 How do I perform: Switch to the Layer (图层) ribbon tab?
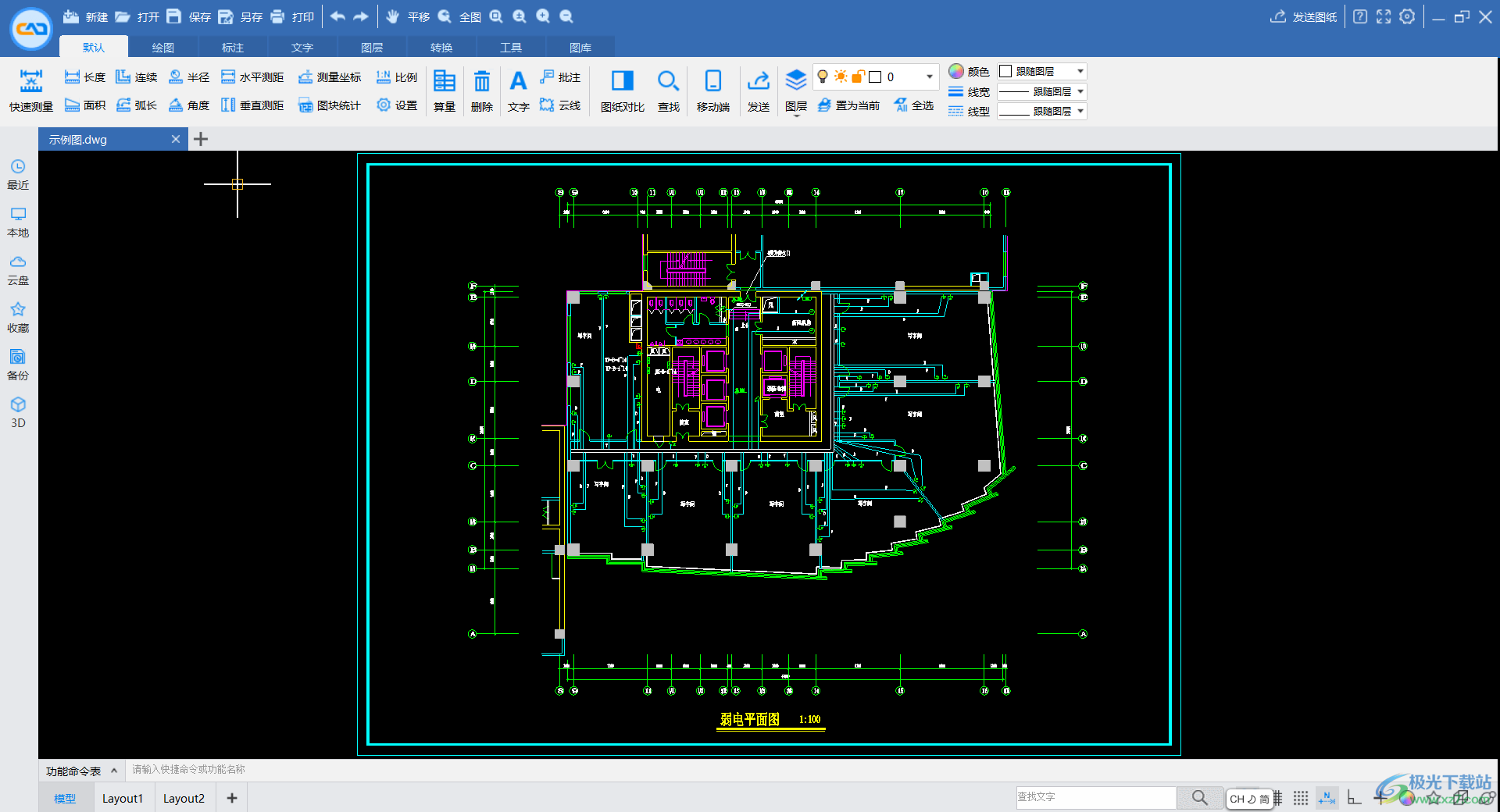tap(371, 48)
